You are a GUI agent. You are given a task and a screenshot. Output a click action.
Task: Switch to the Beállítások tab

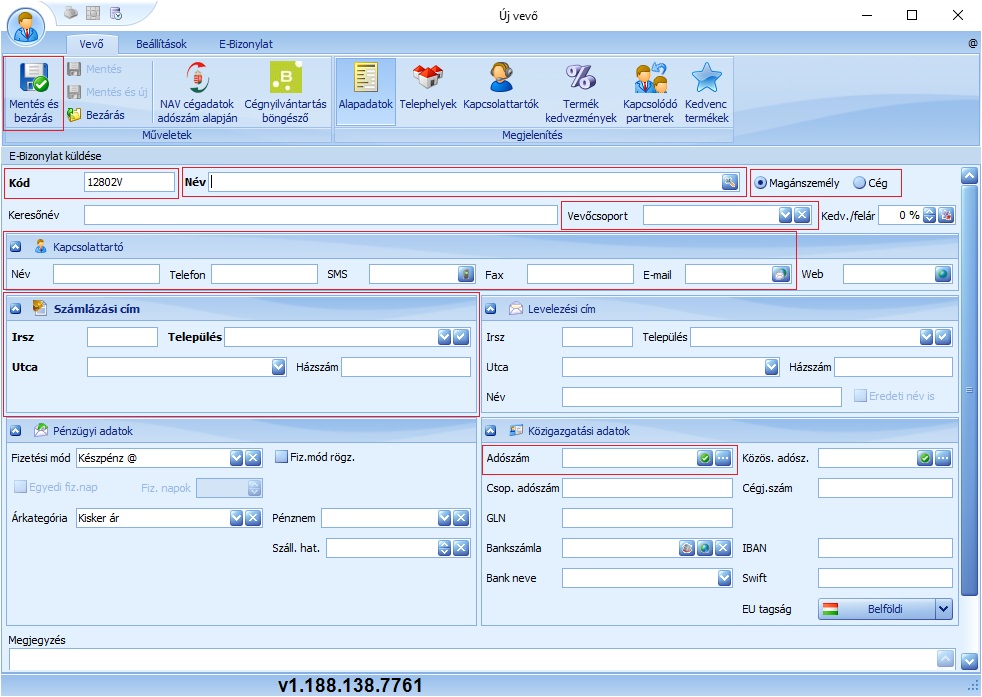click(x=163, y=44)
